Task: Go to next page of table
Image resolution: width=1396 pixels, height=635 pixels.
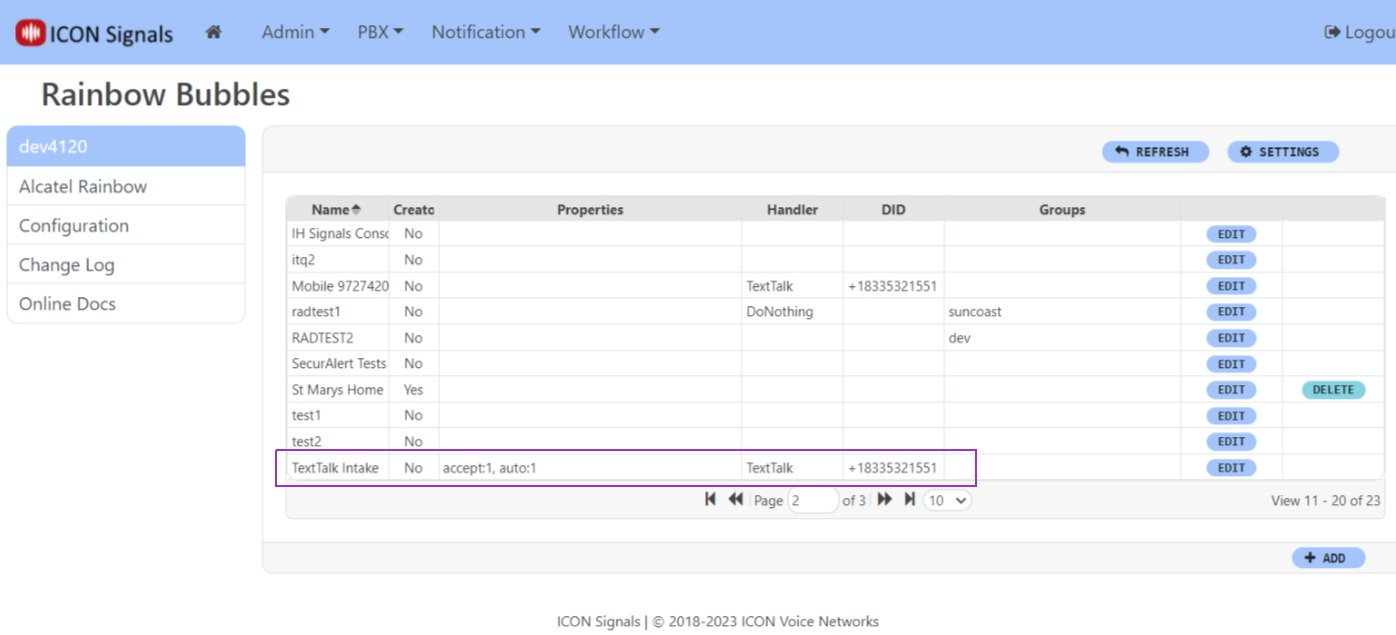Action: coord(885,500)
